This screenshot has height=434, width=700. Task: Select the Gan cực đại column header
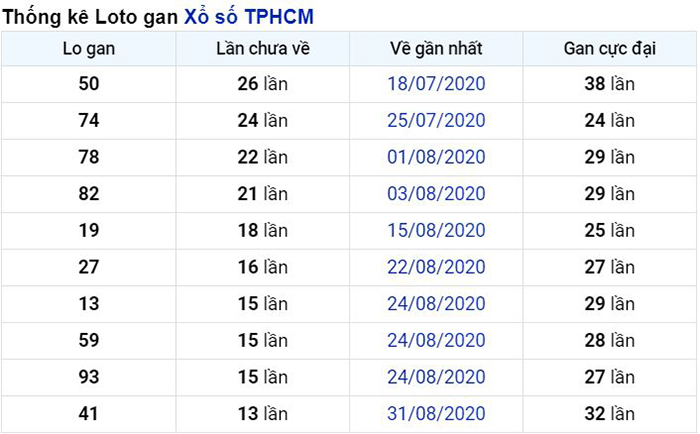610,49
